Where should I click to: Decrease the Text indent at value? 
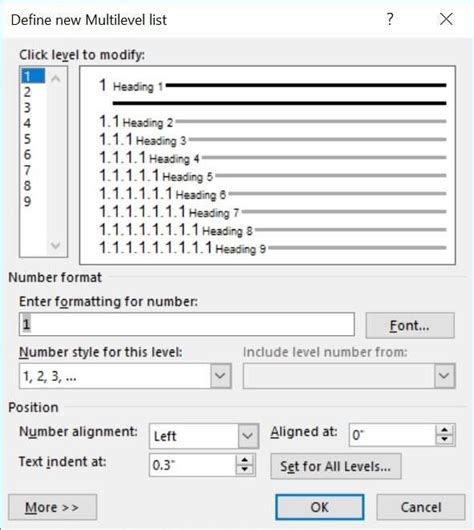tap(244, 470)
